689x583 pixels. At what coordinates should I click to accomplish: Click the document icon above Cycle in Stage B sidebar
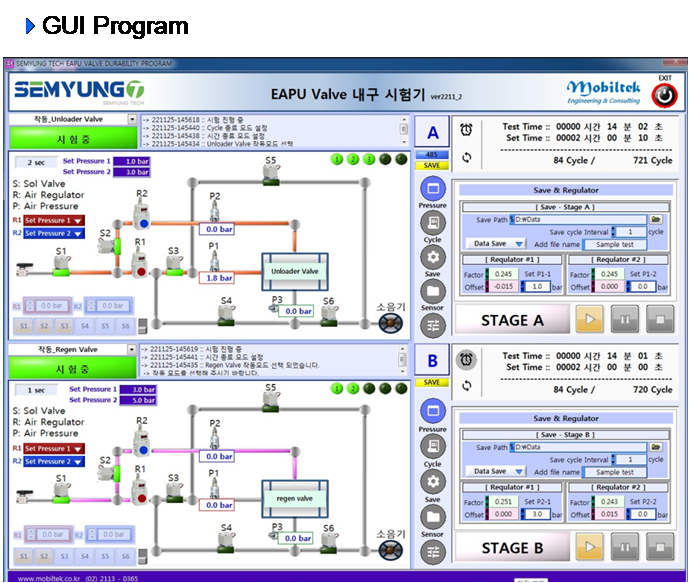point(433,446)
